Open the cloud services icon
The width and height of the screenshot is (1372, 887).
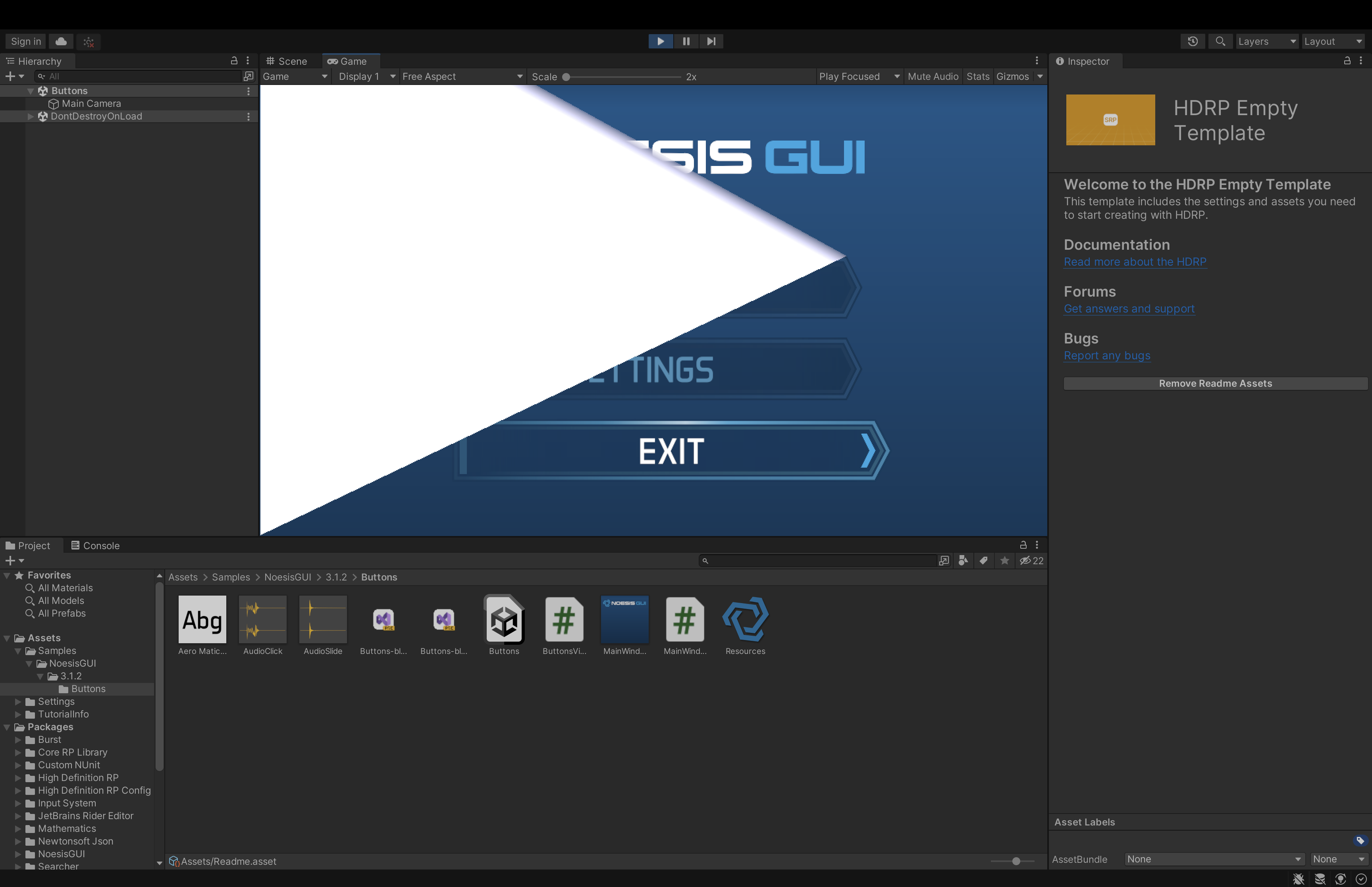click(x=61, y=41)
